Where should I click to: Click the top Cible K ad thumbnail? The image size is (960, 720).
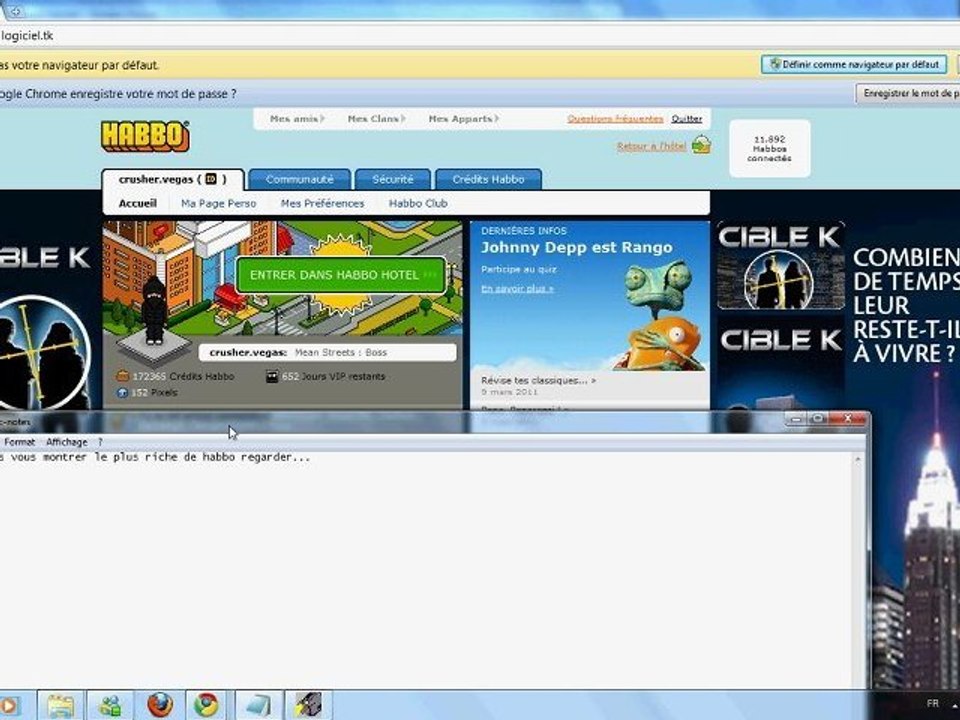point(781,266)
